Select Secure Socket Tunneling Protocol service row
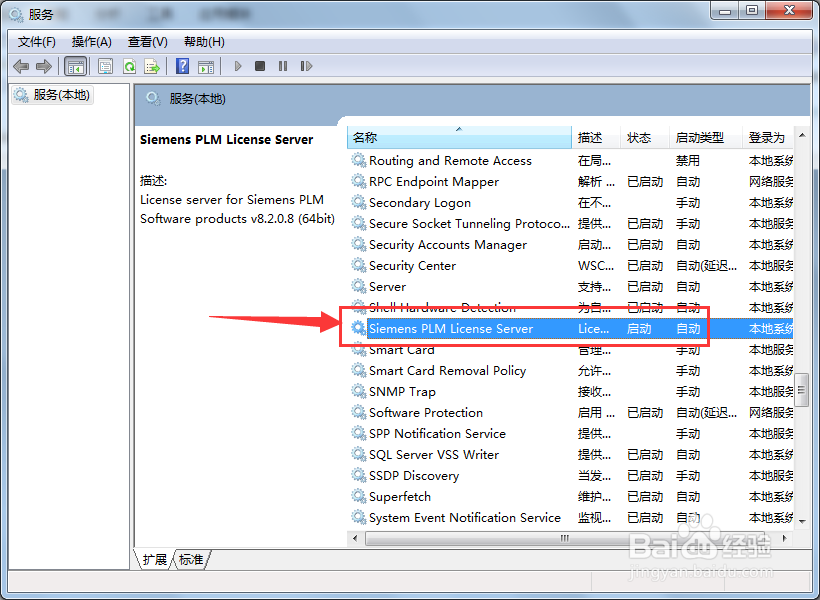This screenshot has height=600, width=820. pos(571,224)
